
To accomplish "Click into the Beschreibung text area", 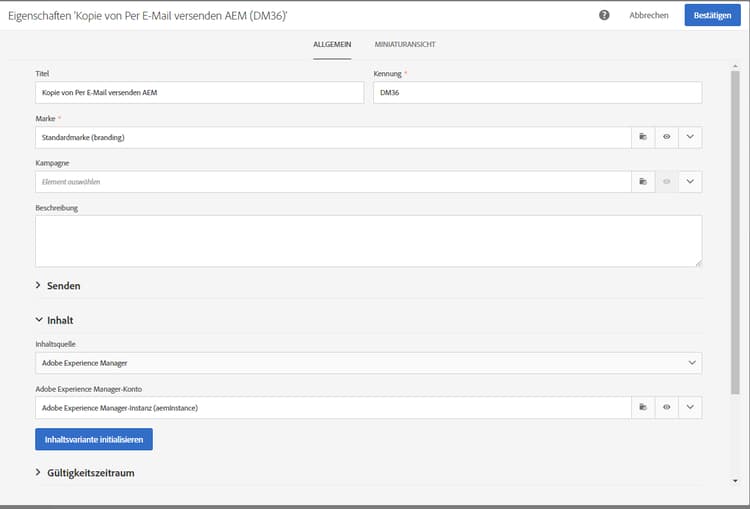I will pyautogui.click(x=369, y=241).
